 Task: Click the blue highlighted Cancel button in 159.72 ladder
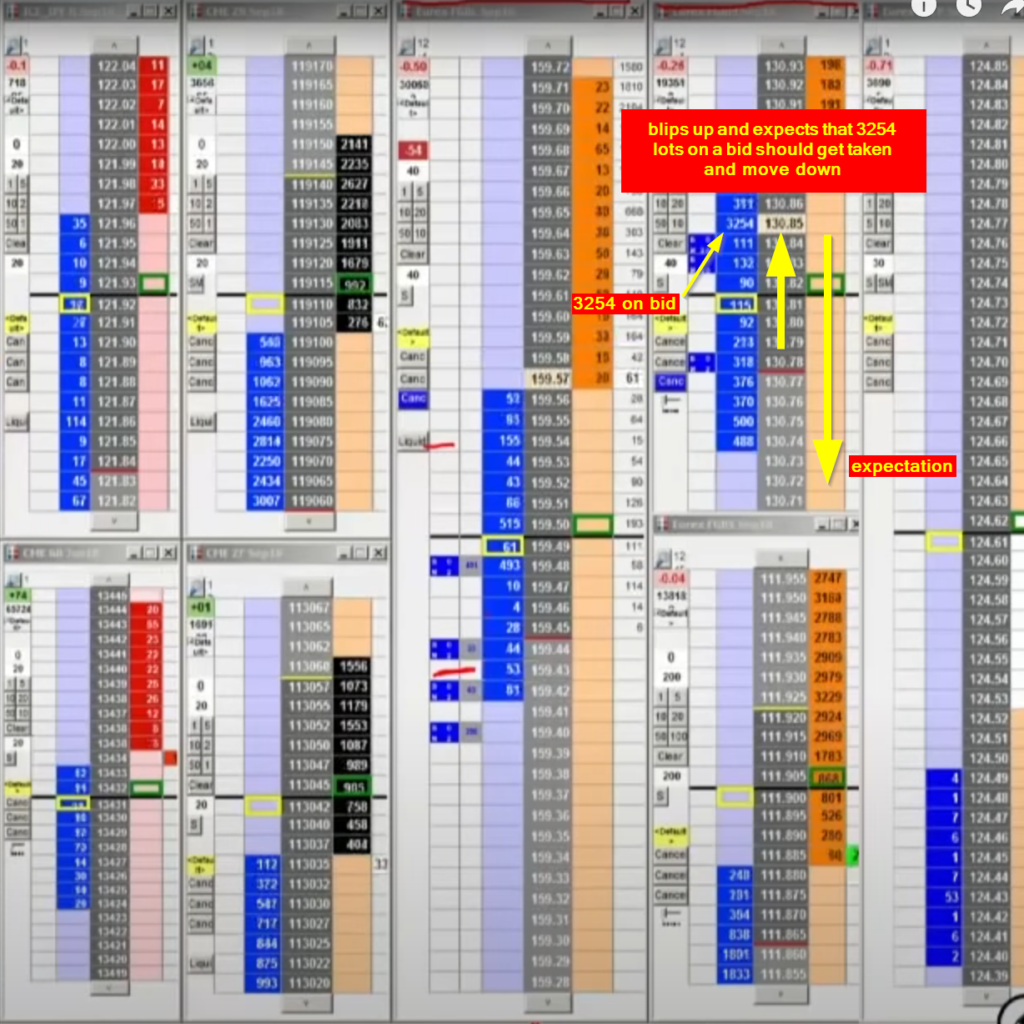click(412, 399)
